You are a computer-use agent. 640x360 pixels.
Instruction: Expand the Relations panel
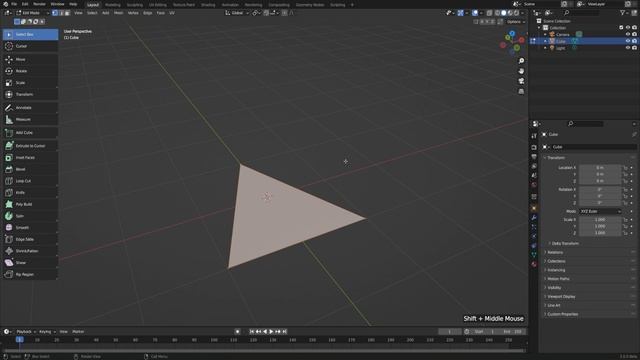555,253
